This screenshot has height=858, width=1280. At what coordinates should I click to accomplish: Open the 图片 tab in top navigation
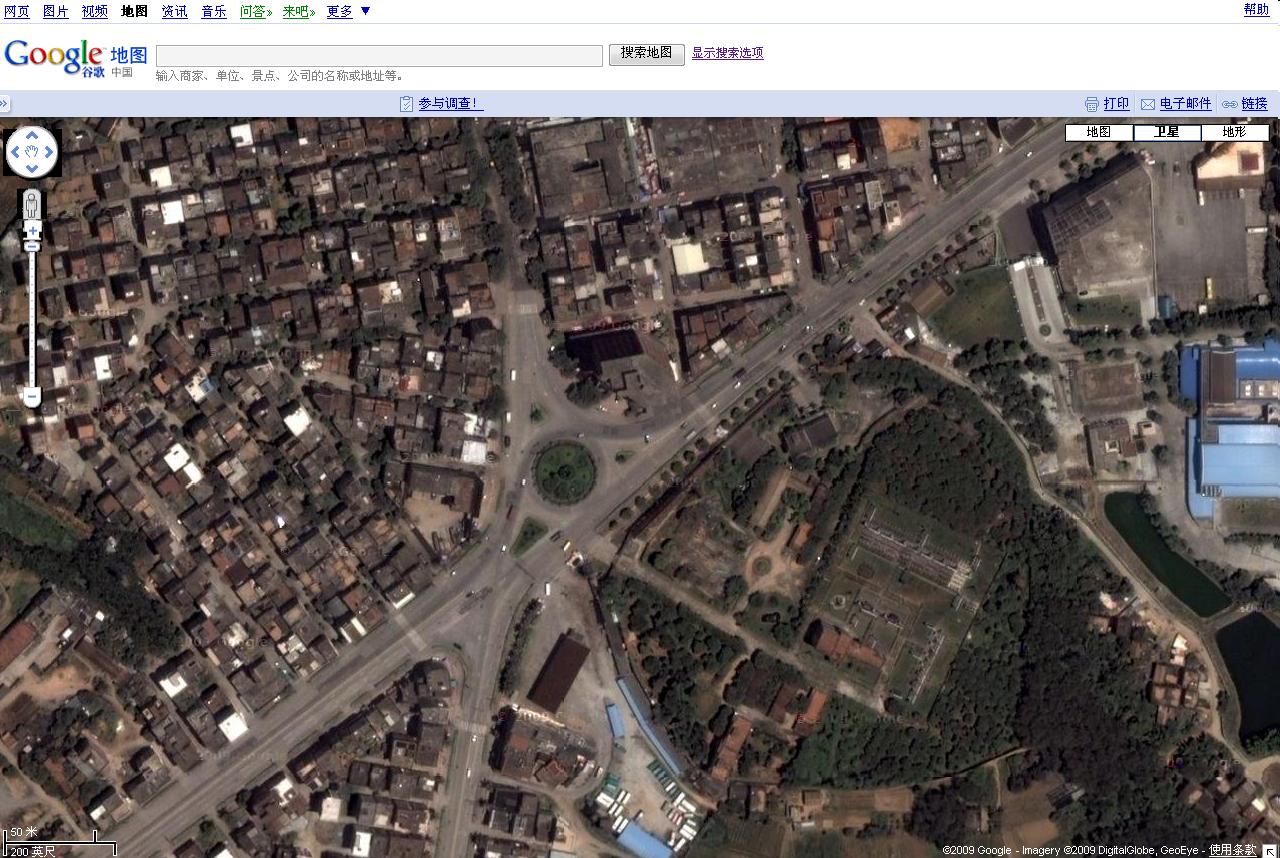[56, 11]
